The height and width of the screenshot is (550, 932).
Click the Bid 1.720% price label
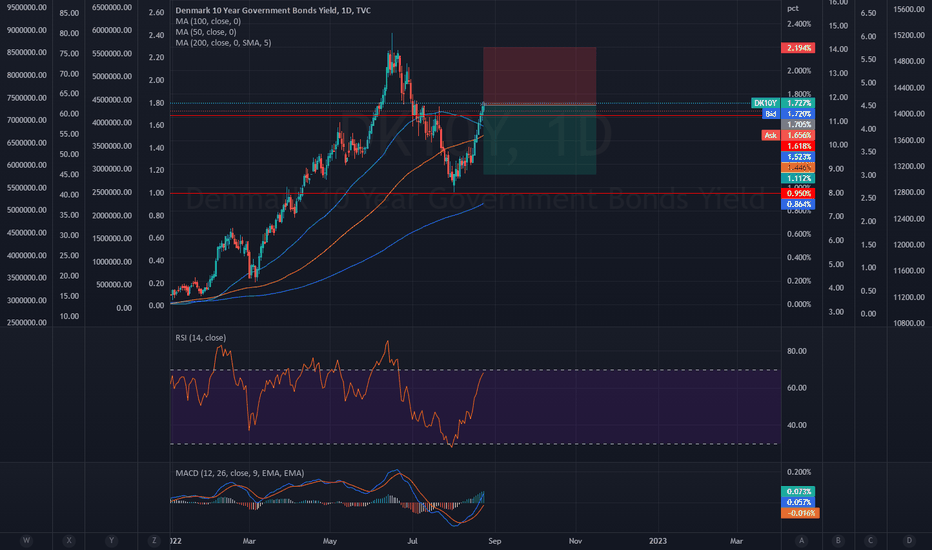pyautogui.click(x=789, y=114)
